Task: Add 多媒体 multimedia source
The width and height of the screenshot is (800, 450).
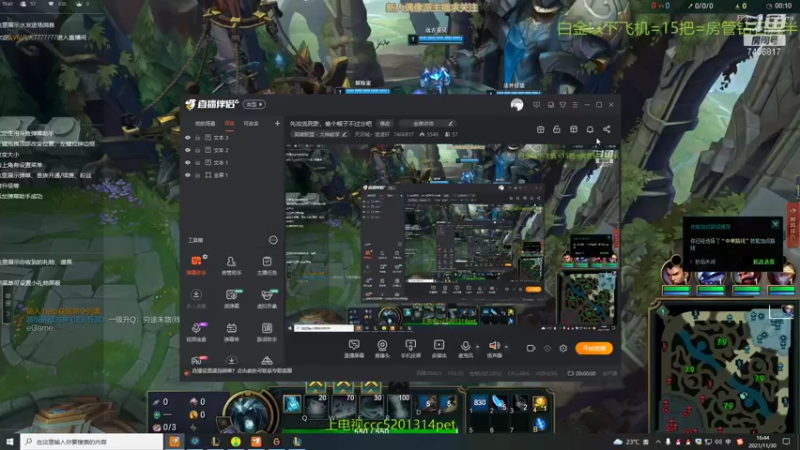Action: point(439,349)
